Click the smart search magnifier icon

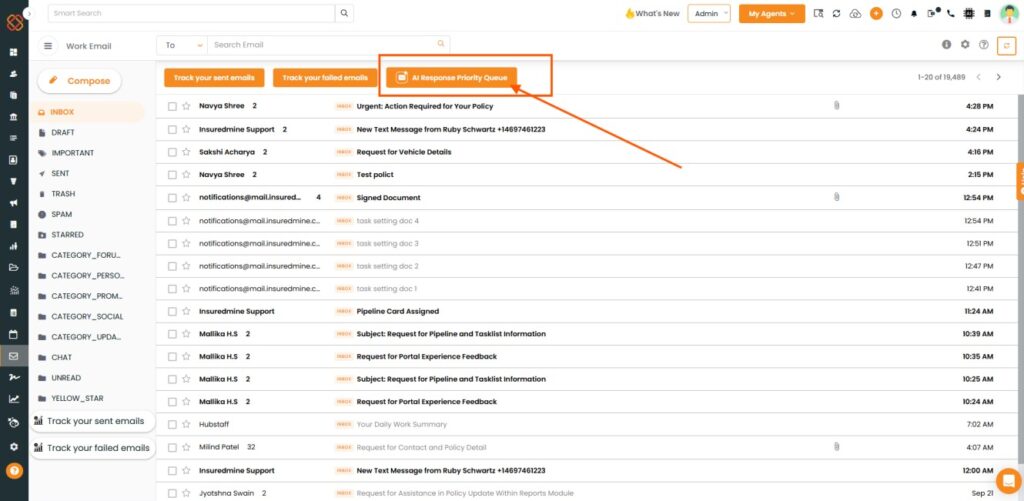point(344,13)
